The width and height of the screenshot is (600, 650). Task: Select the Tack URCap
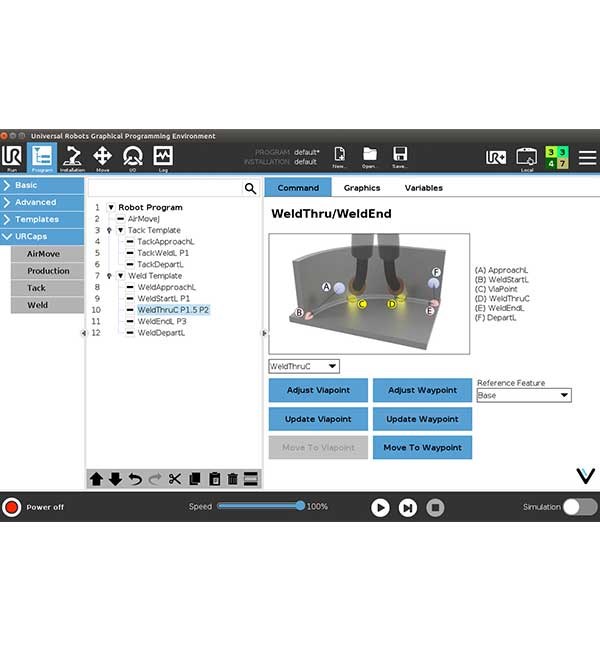pos(47,288)
